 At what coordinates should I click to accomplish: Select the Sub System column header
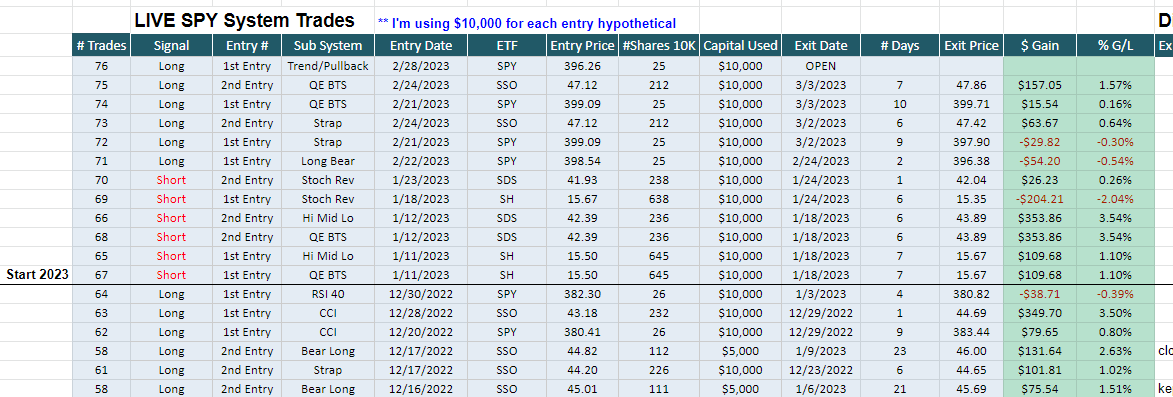click(x=328, y=46)
